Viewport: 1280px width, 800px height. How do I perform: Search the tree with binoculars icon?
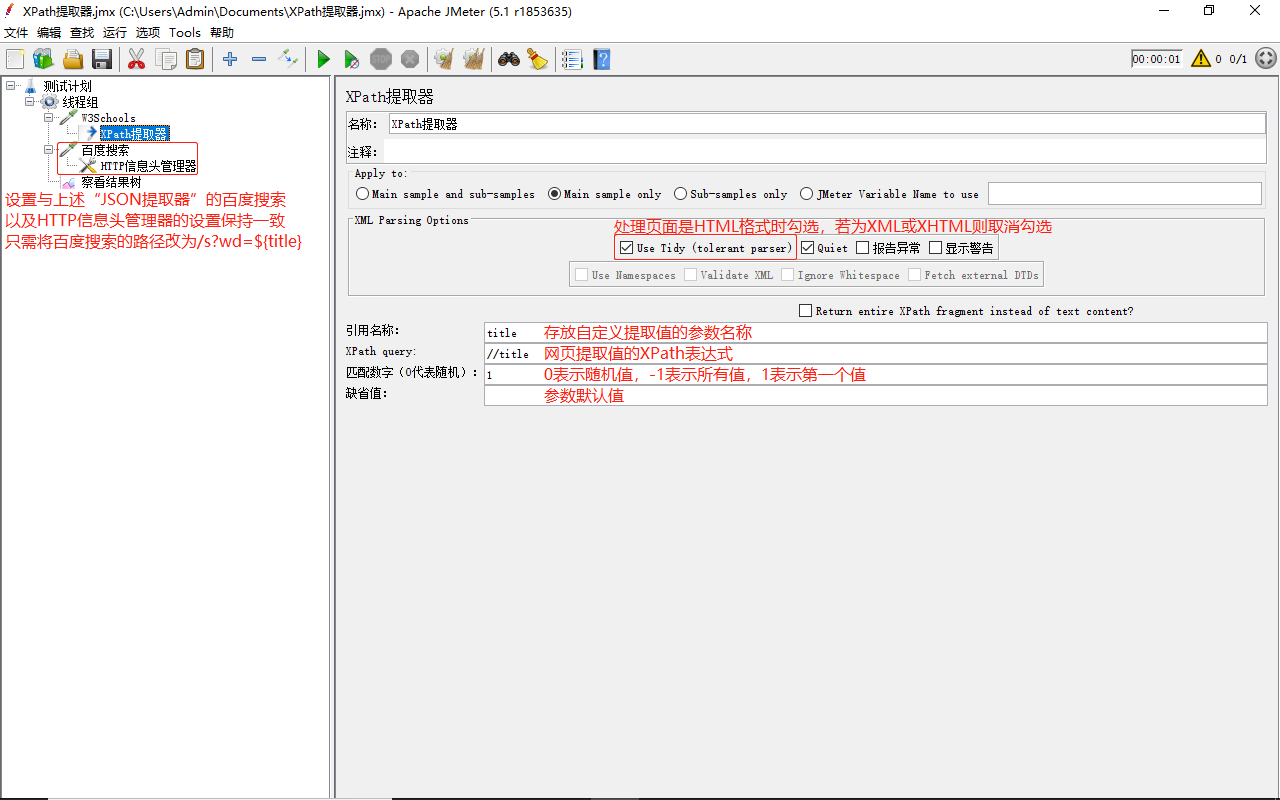coord(509,59)
